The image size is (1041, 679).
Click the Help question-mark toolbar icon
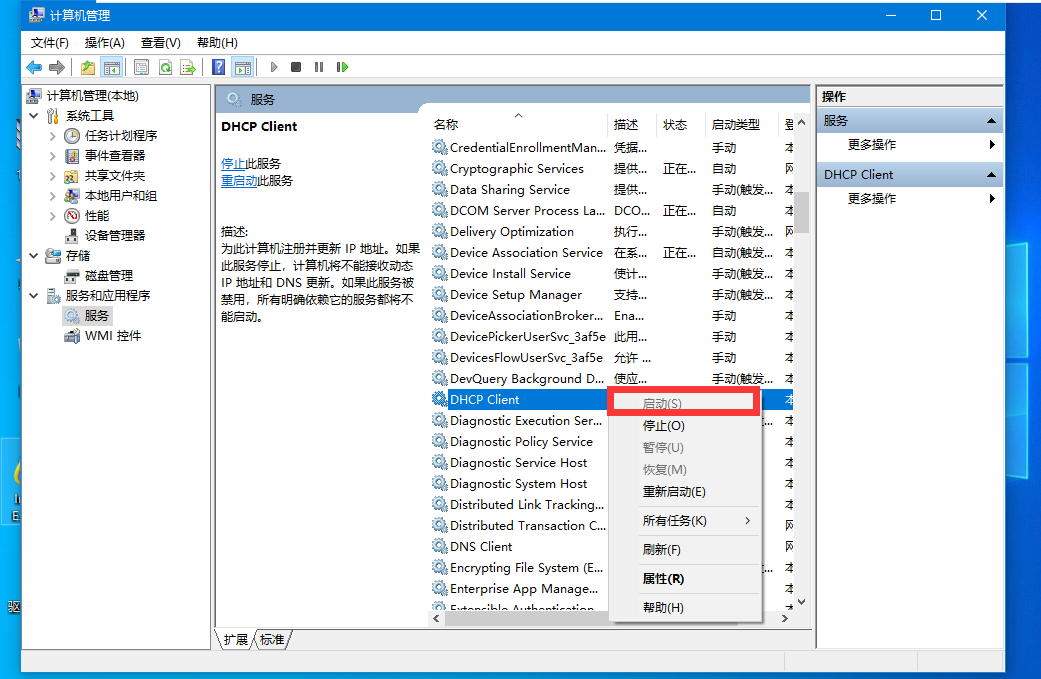coord(217,67)
